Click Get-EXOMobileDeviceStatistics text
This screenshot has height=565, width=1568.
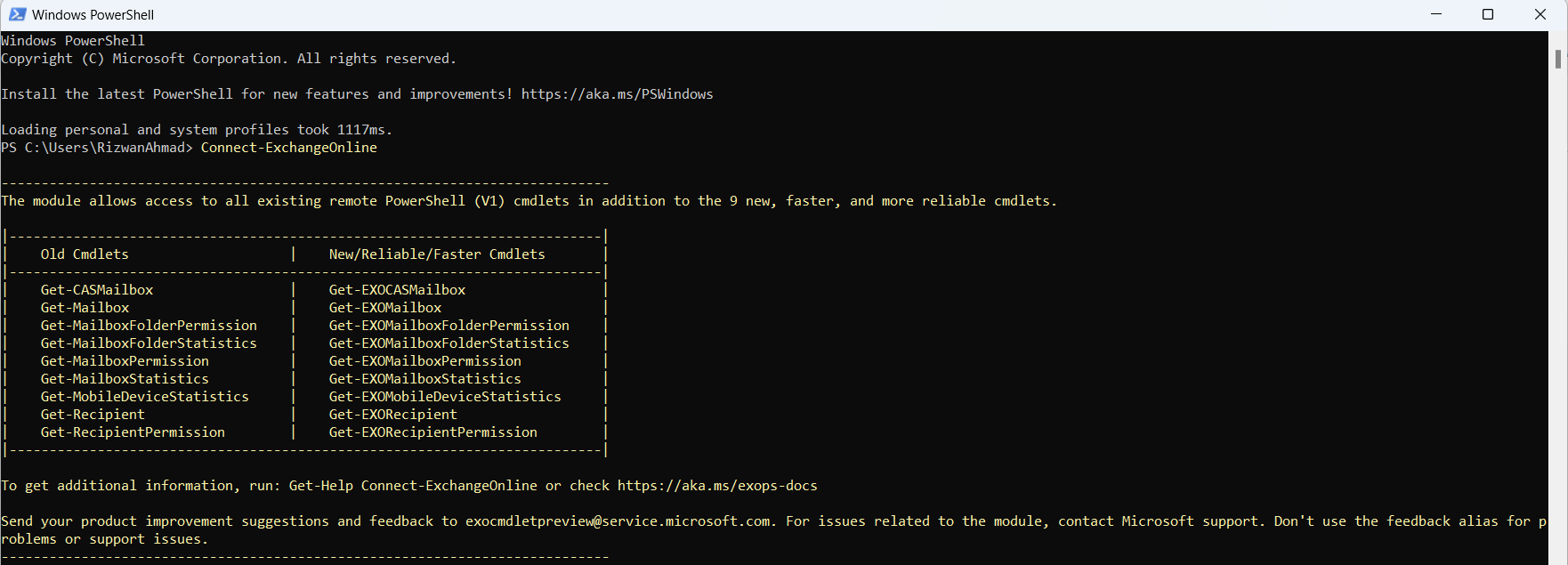point(445,397)
